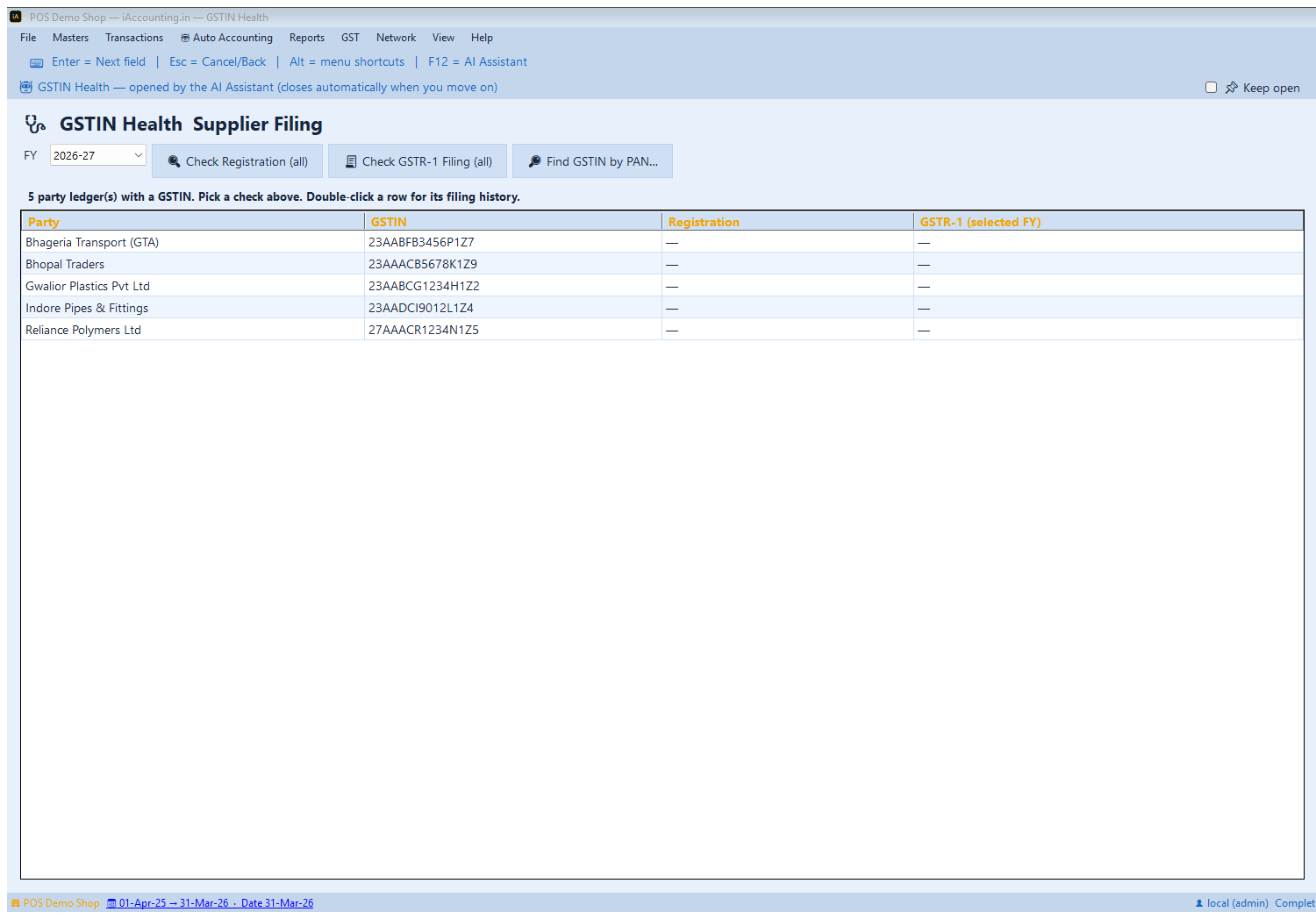Click the calendar icon in status bar
Screen dimensions: 1316x919
[x=111, y=903]
